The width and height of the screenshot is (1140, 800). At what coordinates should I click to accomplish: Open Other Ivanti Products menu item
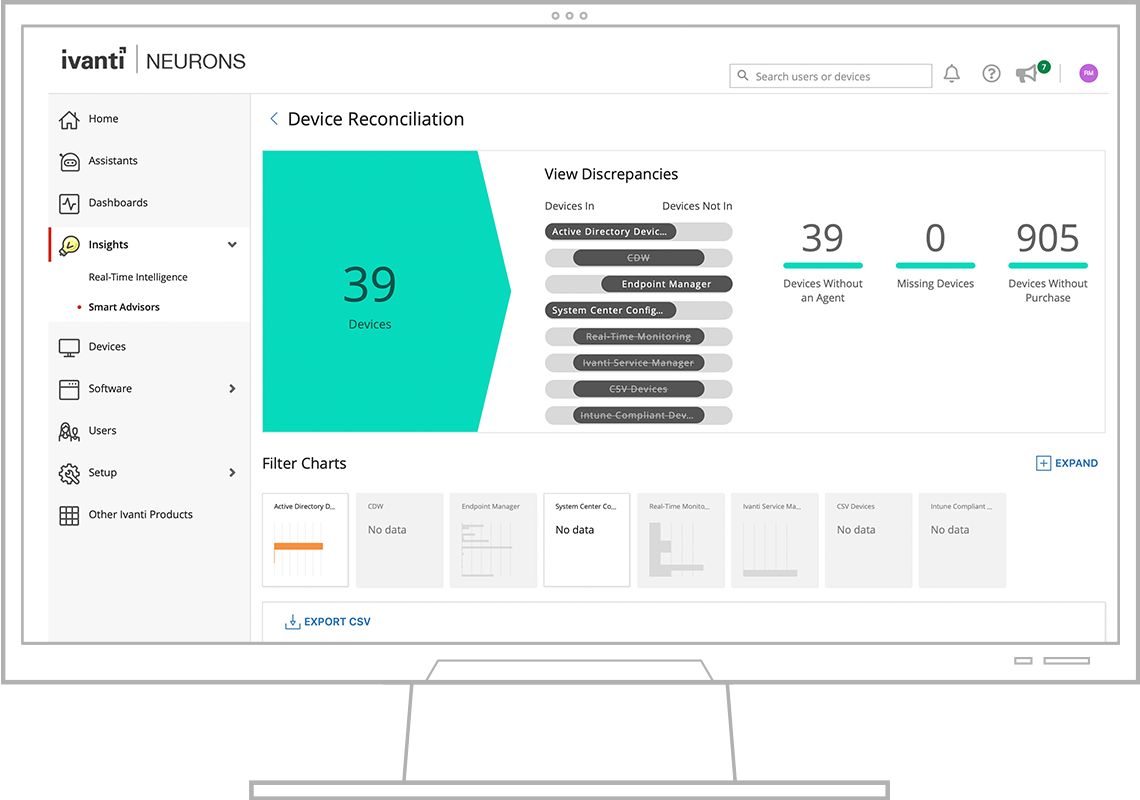click(149, 515)
